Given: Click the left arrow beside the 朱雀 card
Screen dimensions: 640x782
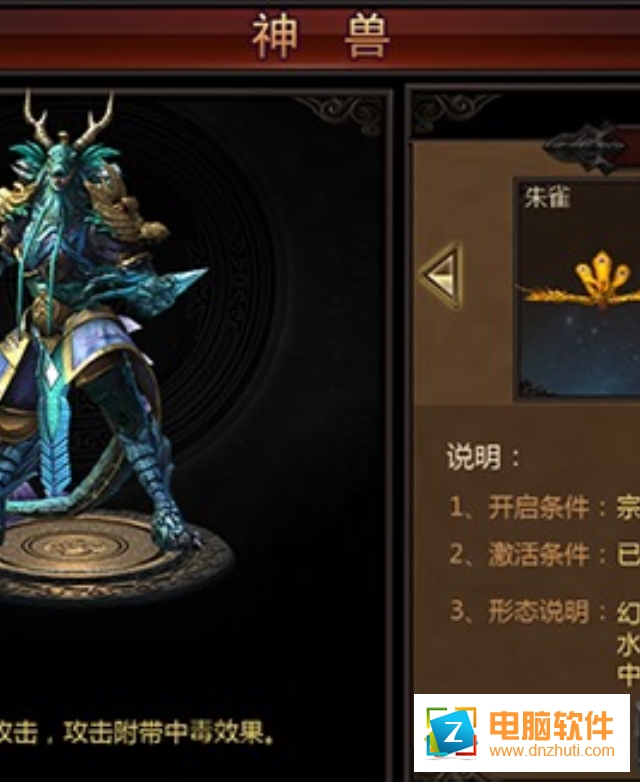Looking at the screenshot, I should 441,275.
